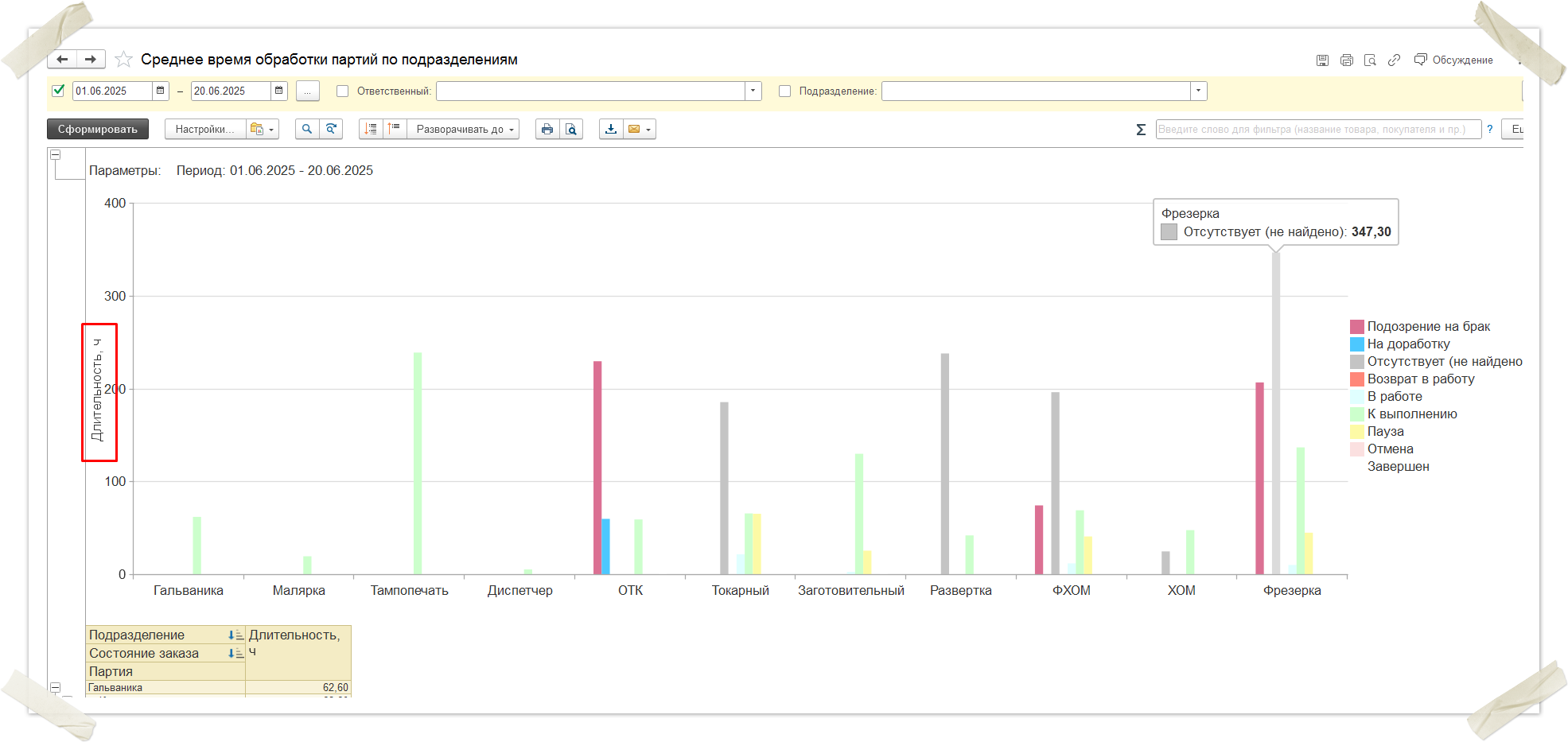This screenshot has width=1568, height=742.
Task: Expand the Разворачивать до dropdown
Action: click(x=463, y=129)
